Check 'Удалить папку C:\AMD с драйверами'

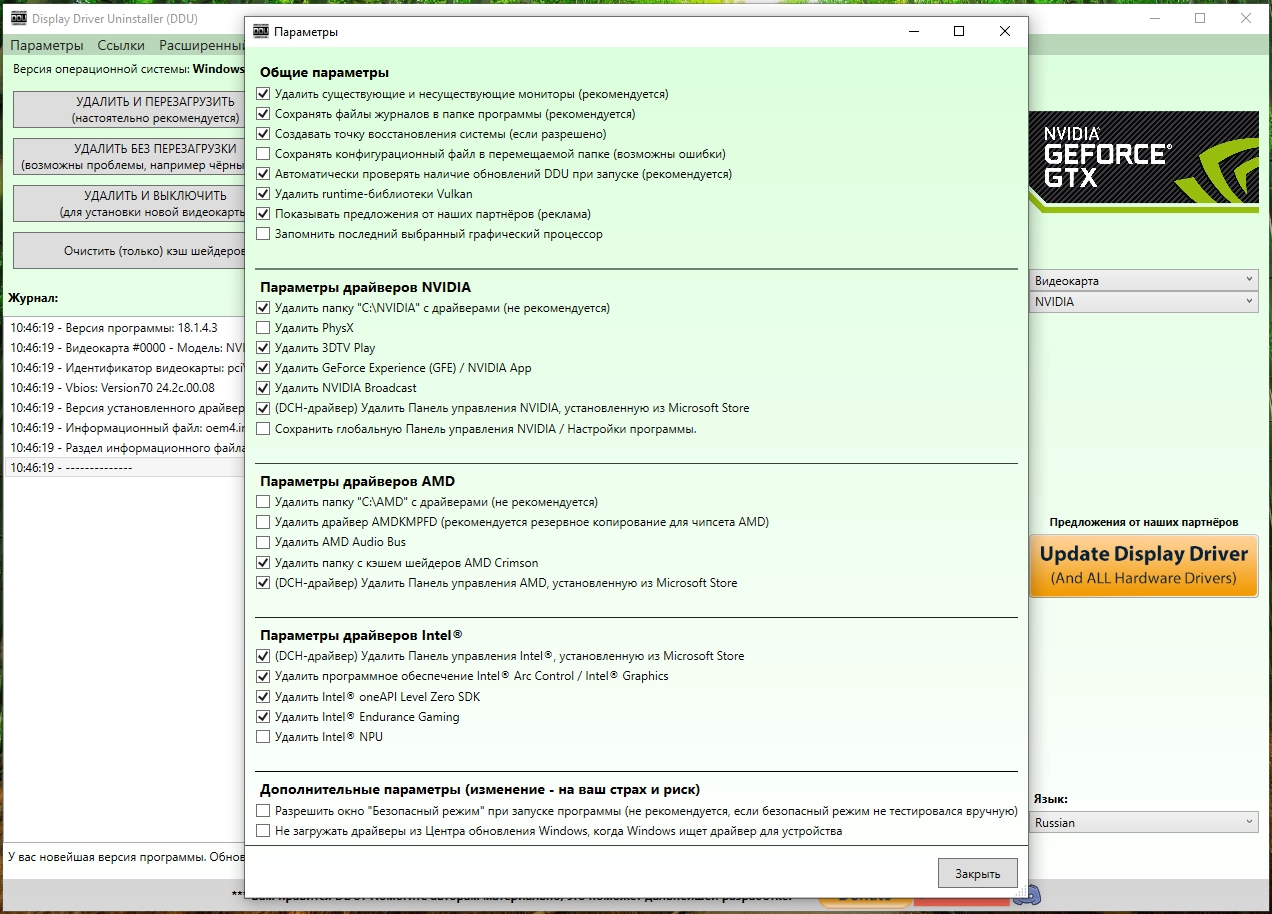click(x=263, y=502)
